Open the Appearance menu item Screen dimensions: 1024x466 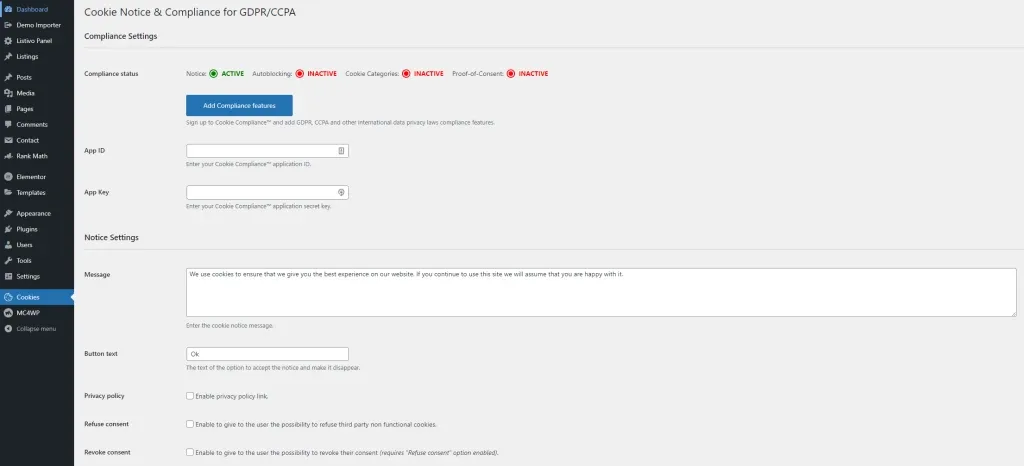37,213
